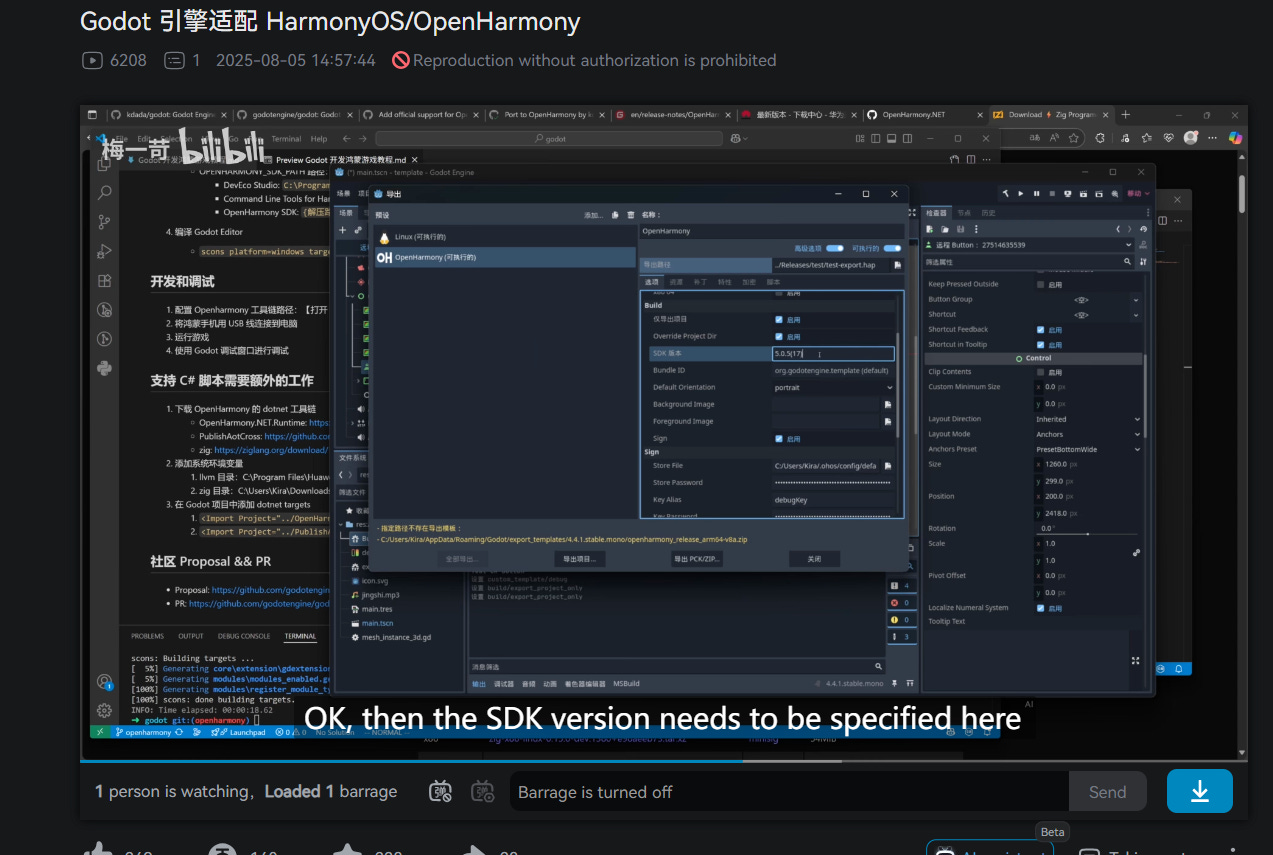1273x855 pixels.
Task: Click the 添加... add preset button
Action: [594, 215]
